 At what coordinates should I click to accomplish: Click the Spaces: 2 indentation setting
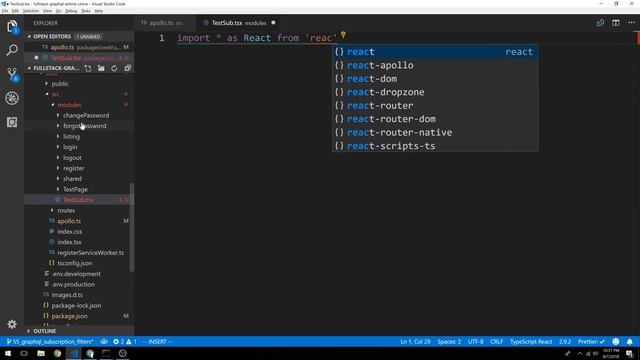pyautogui.click(x=449, y=342)
